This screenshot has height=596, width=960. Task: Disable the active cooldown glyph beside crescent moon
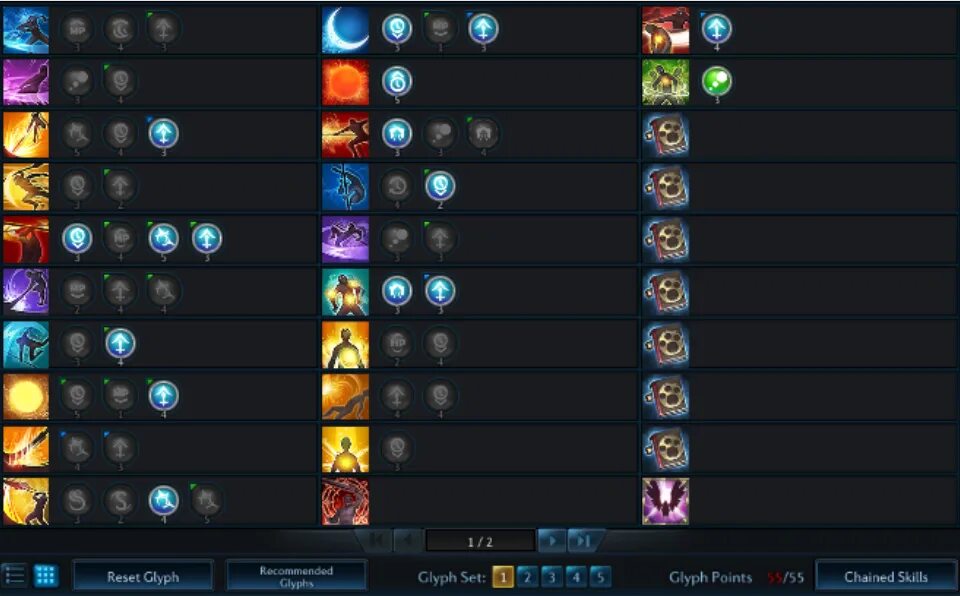pos(397,29)
